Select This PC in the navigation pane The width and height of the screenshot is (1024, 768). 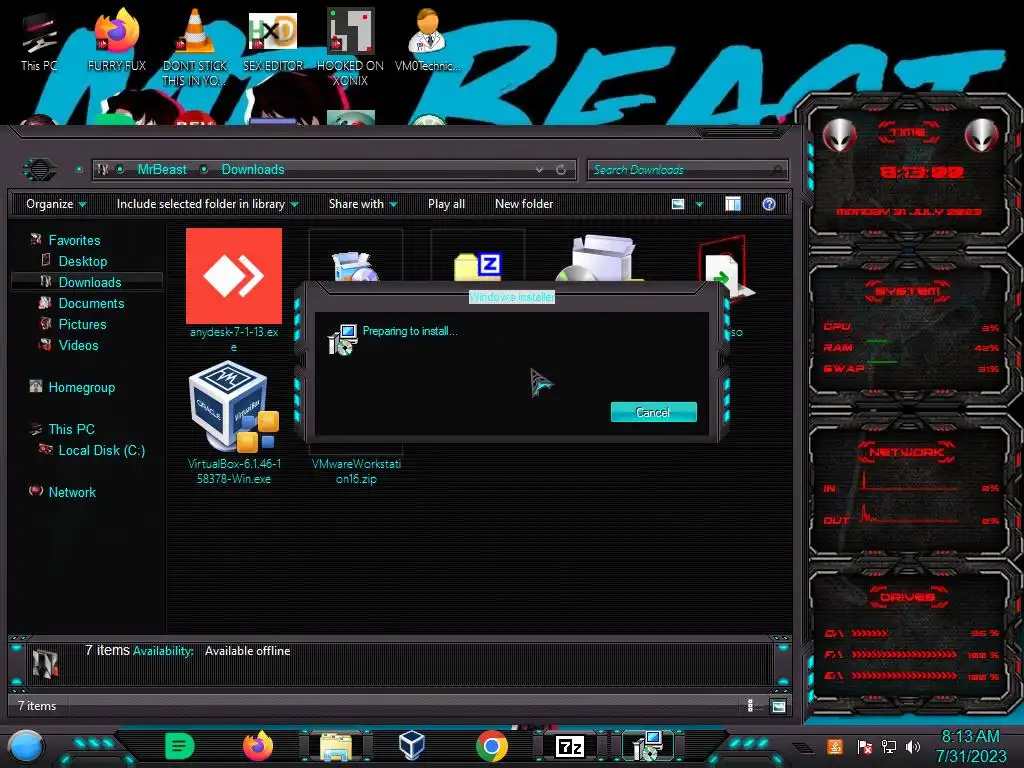point(71,429)
